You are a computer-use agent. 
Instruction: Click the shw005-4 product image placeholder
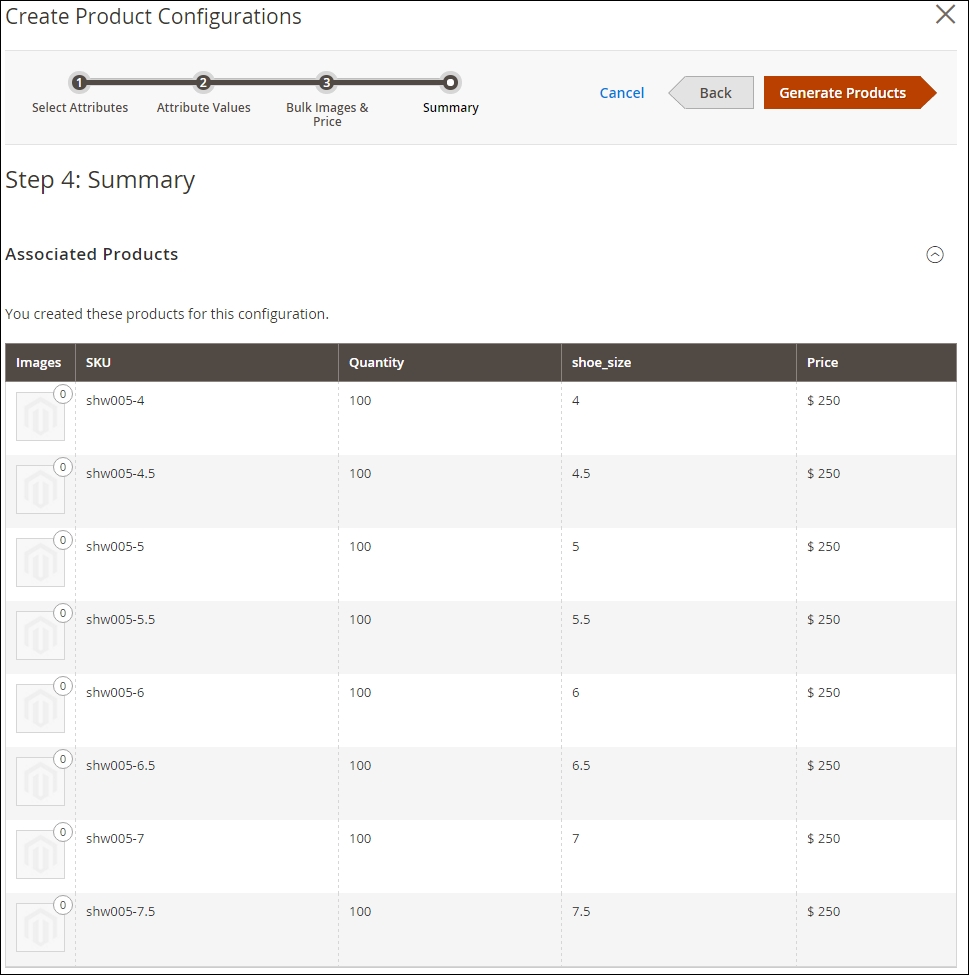click(40, 416)
